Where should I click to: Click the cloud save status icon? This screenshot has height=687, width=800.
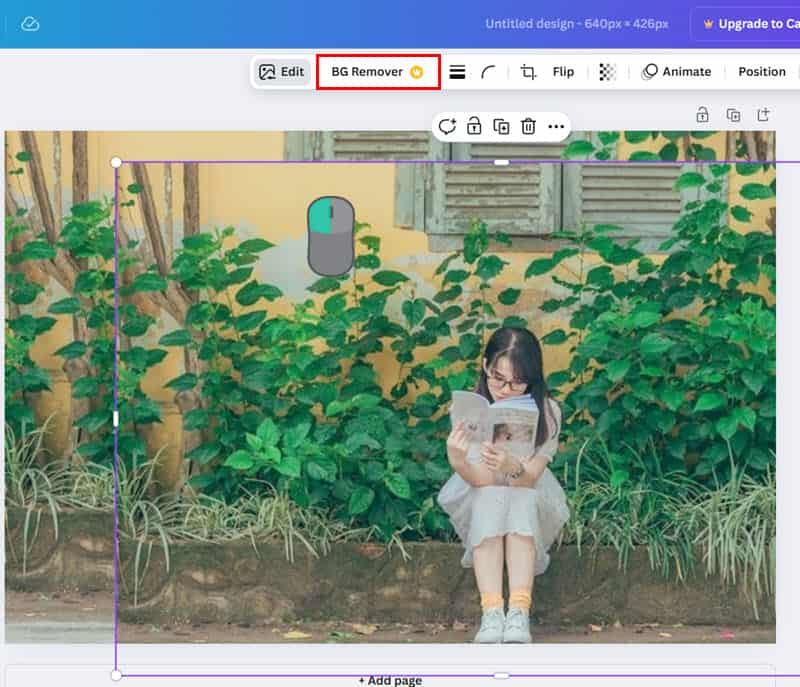tap(30, 24)
